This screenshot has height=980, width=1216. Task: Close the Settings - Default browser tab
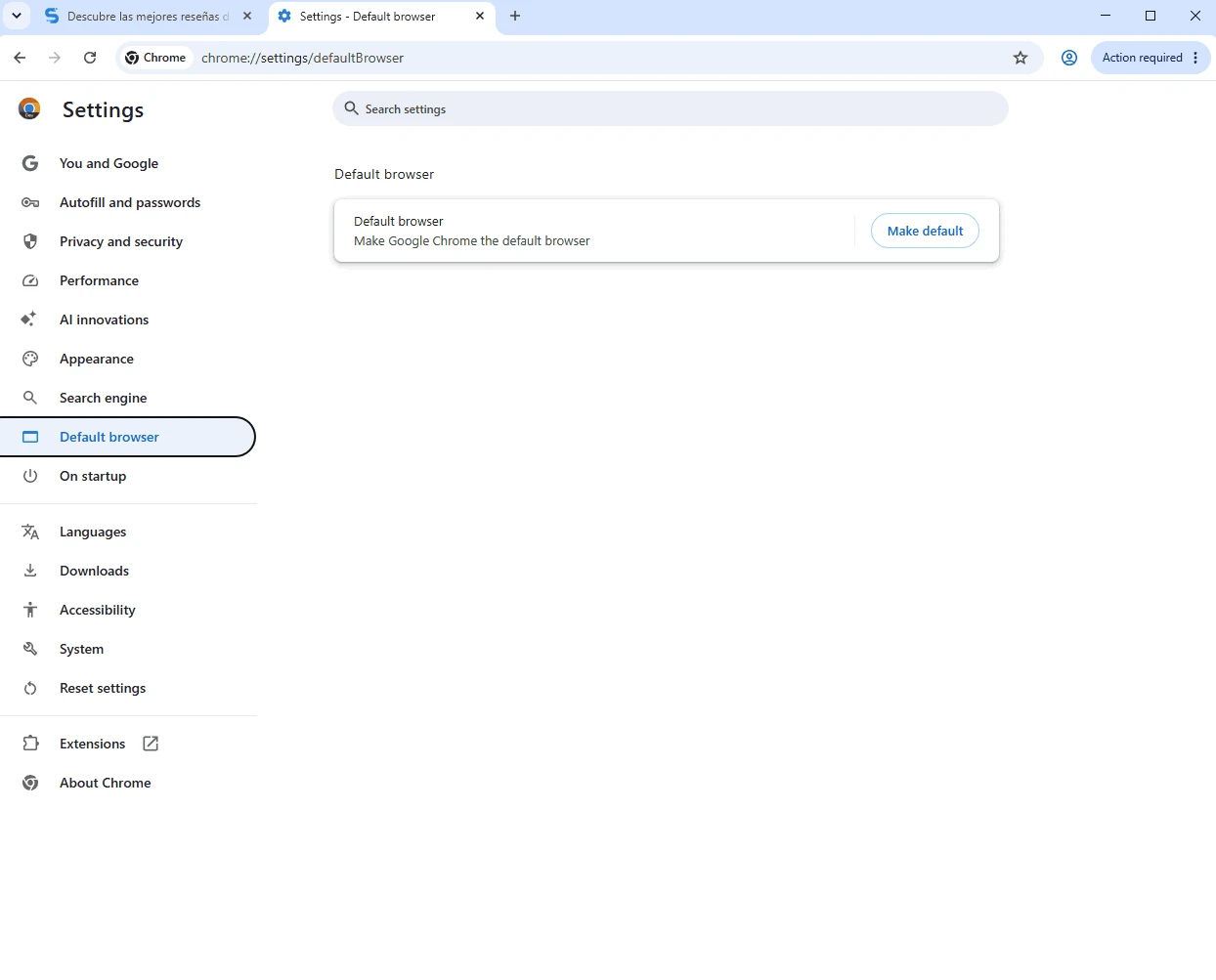pos(480,16)
